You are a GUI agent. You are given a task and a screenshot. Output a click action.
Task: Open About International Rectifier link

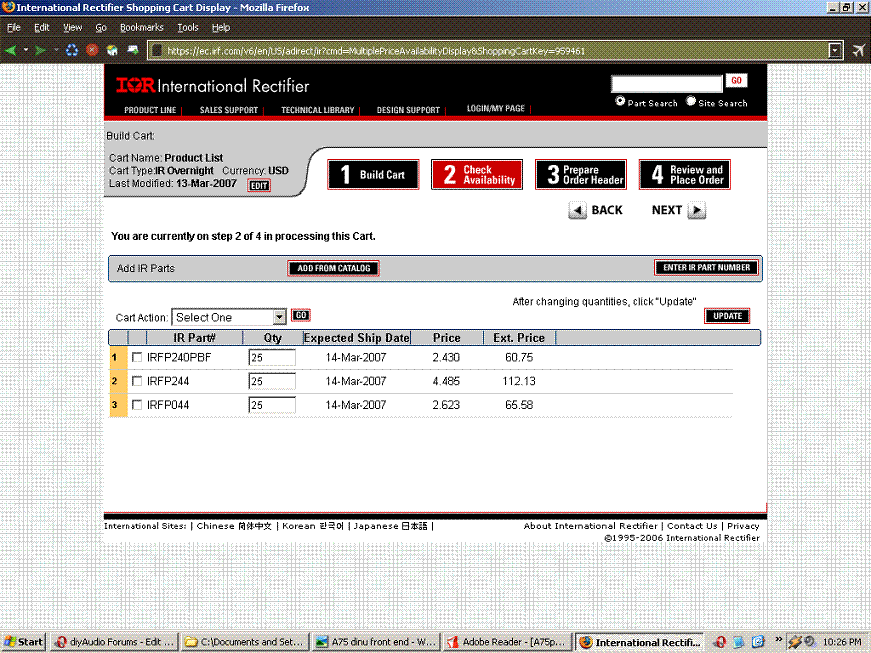click(x=590, y=526)
